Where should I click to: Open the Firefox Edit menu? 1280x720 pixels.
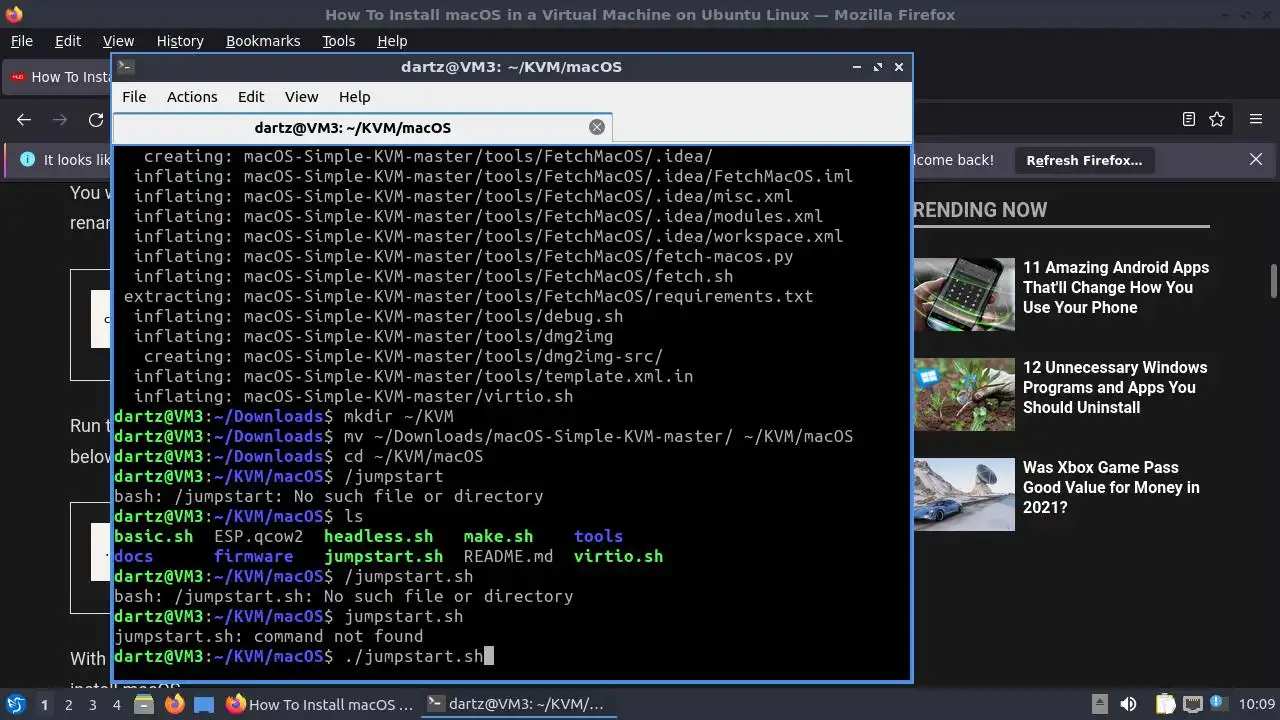(x=68, y=41)
